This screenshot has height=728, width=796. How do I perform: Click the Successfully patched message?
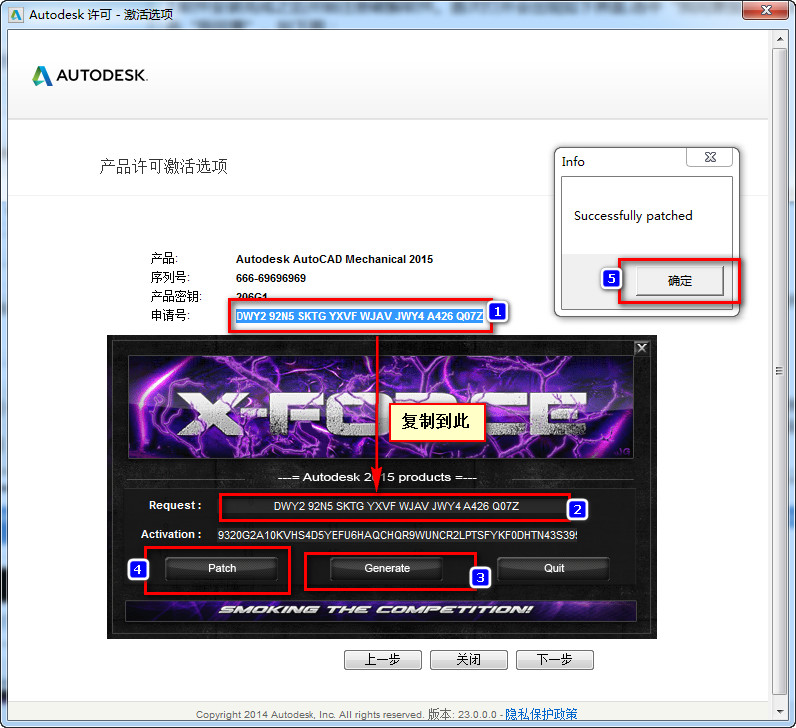click(x=633, y=216)
